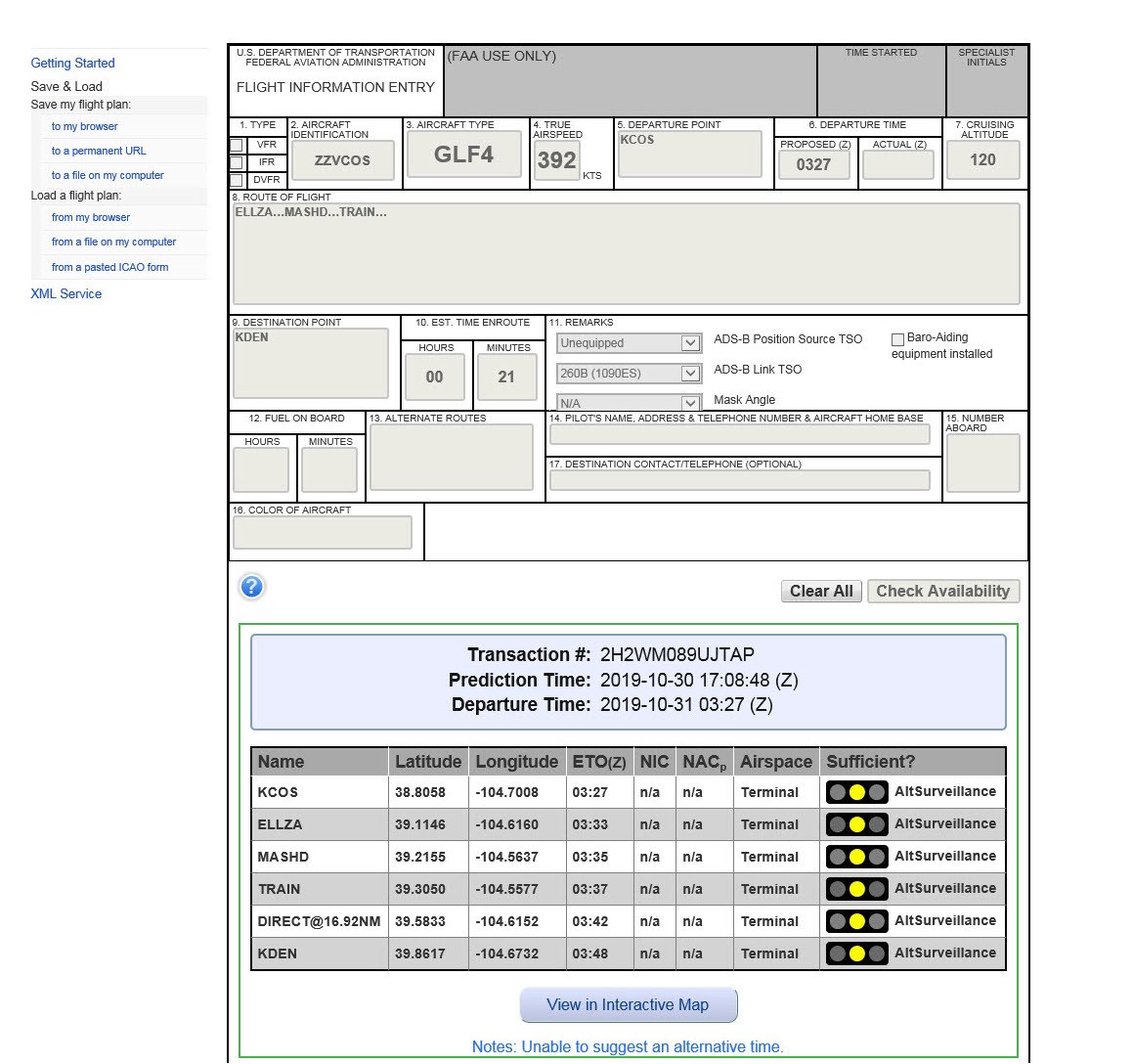1133x1064 pixels.
Task: Expand the ADS-B Link TSO dropdown
Action: click(629, 374)
